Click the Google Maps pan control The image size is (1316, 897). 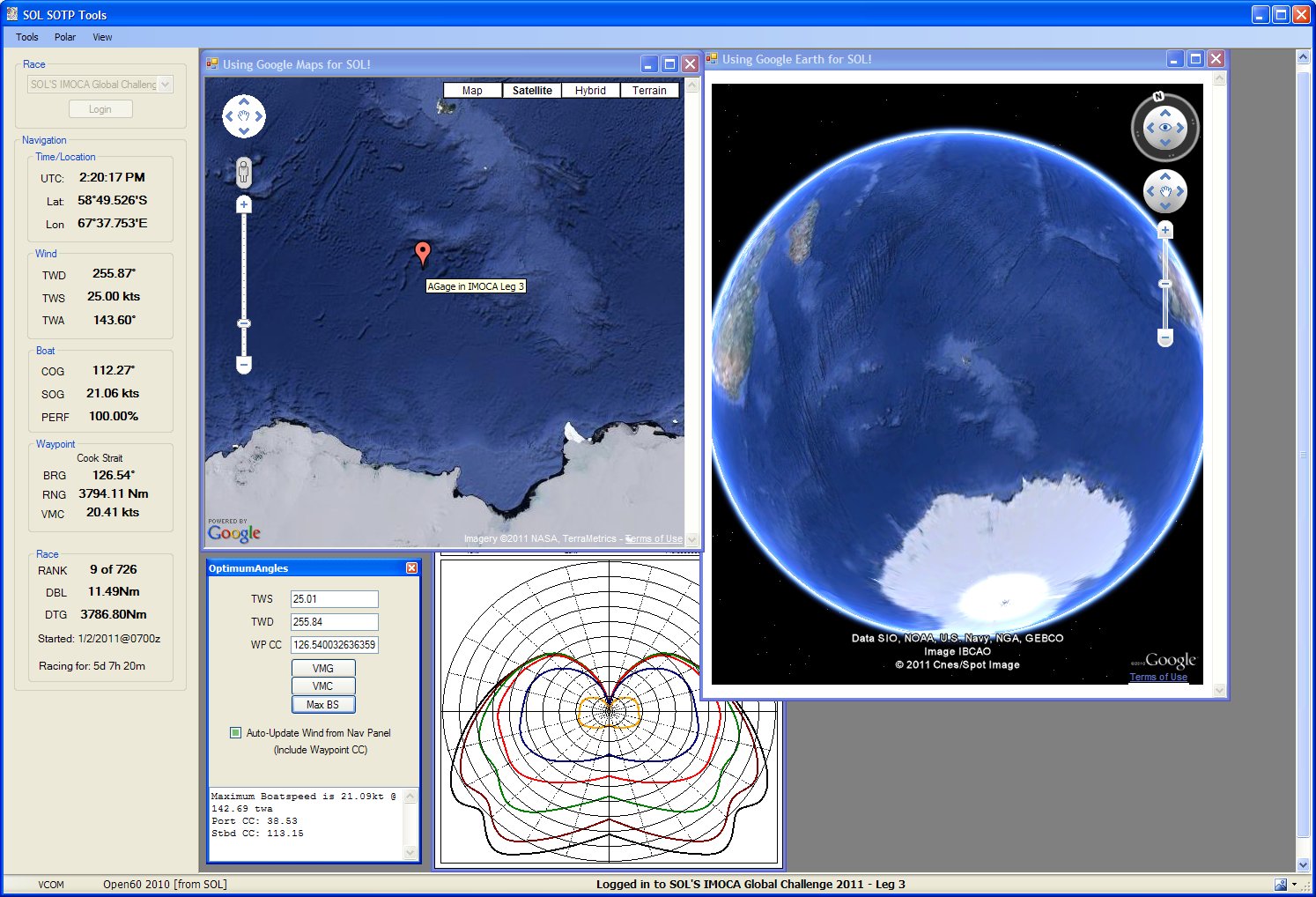coord(244,116)
